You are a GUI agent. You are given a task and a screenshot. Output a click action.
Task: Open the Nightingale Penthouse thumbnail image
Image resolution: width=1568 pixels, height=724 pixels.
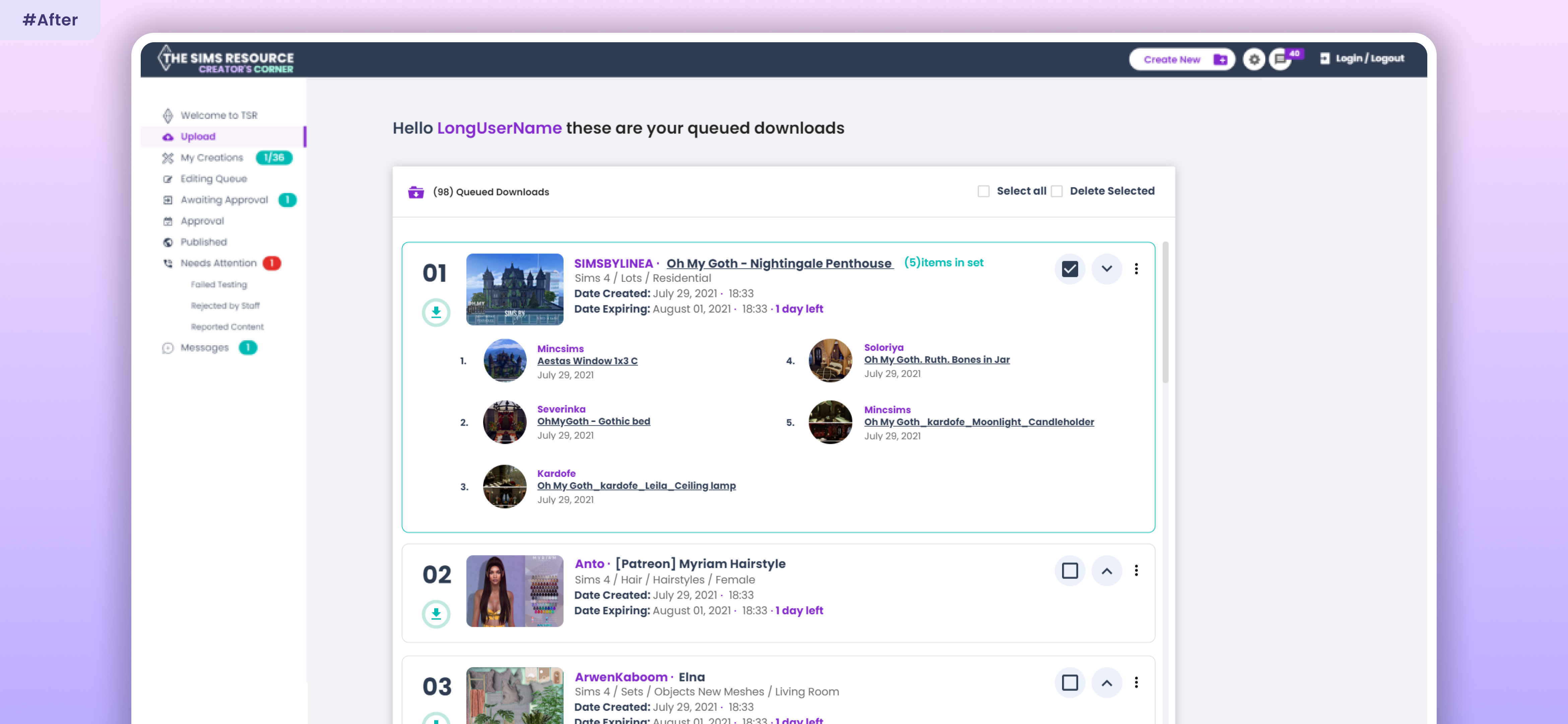(514, 289)
